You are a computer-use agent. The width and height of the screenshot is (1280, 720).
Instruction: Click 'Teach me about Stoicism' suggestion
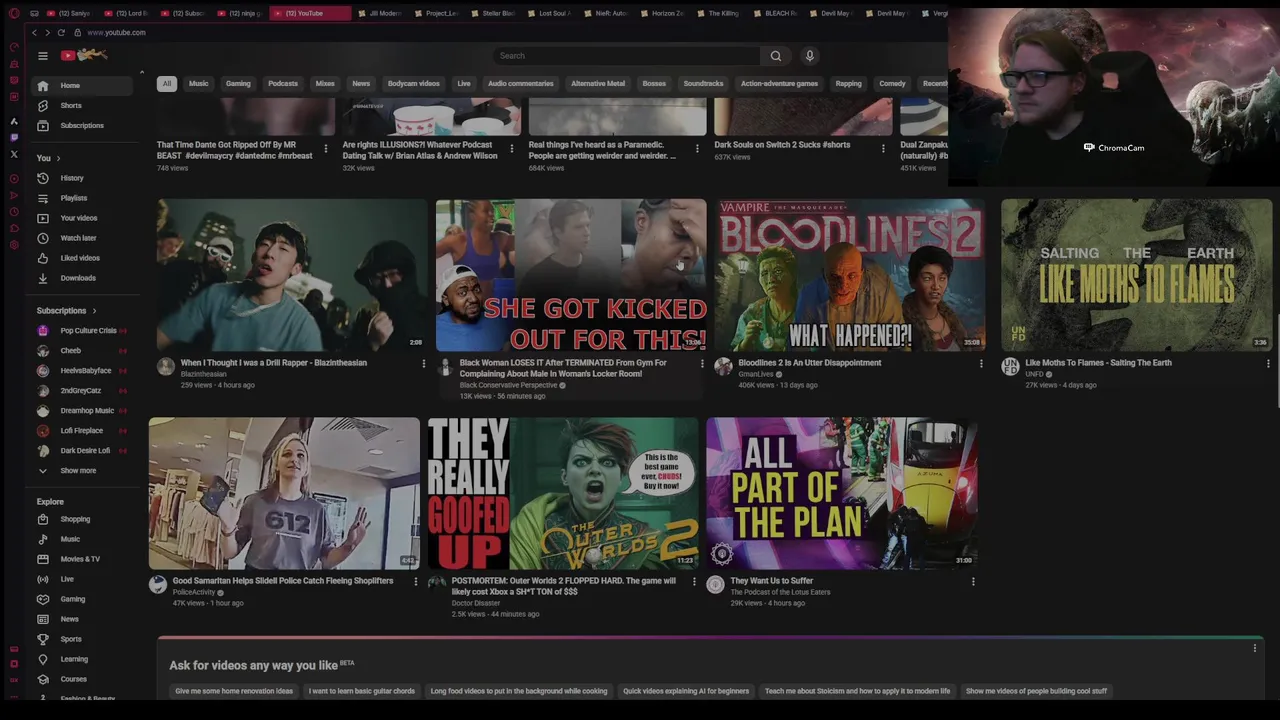(x=857, y=691)
